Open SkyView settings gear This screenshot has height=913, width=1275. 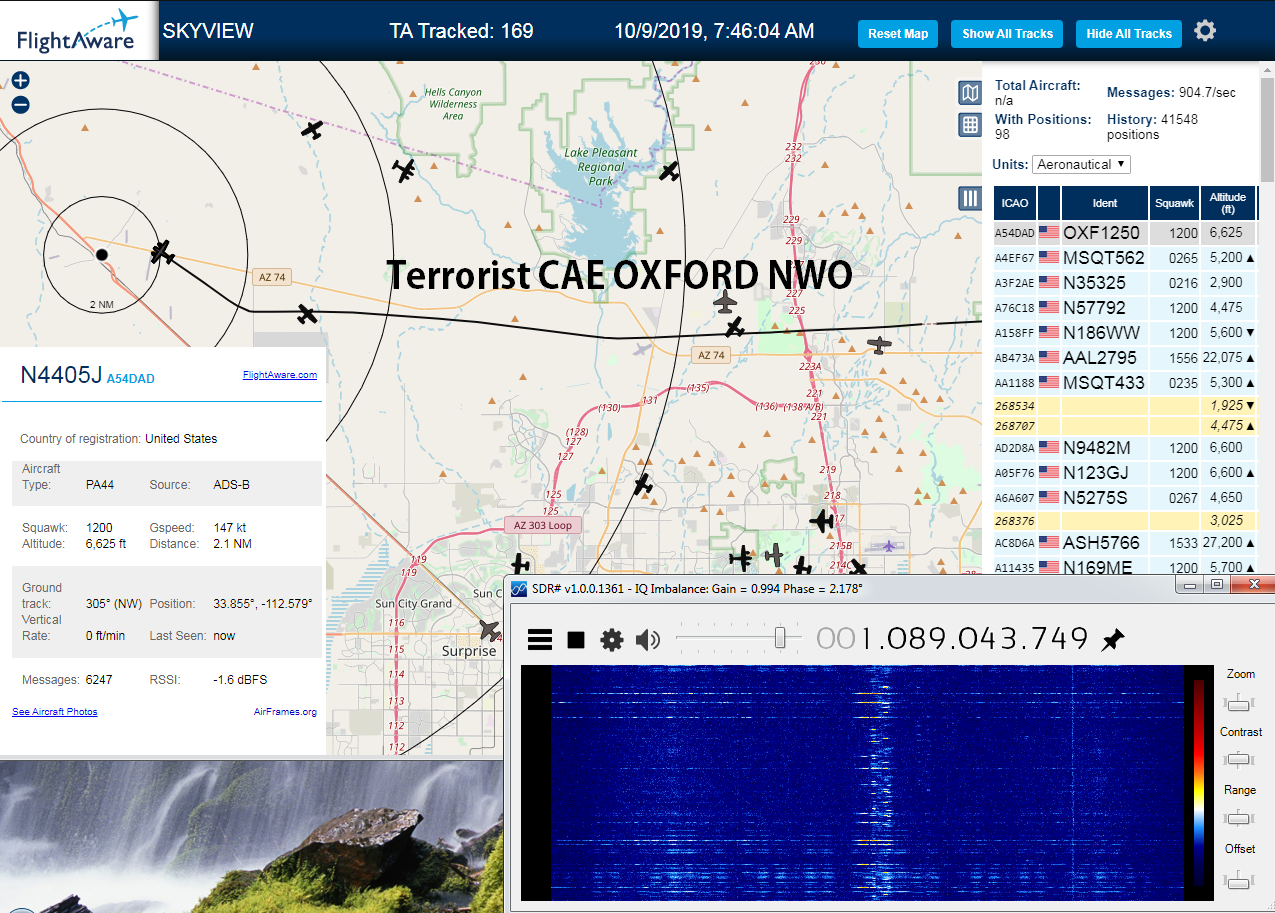click(1205, 31)
